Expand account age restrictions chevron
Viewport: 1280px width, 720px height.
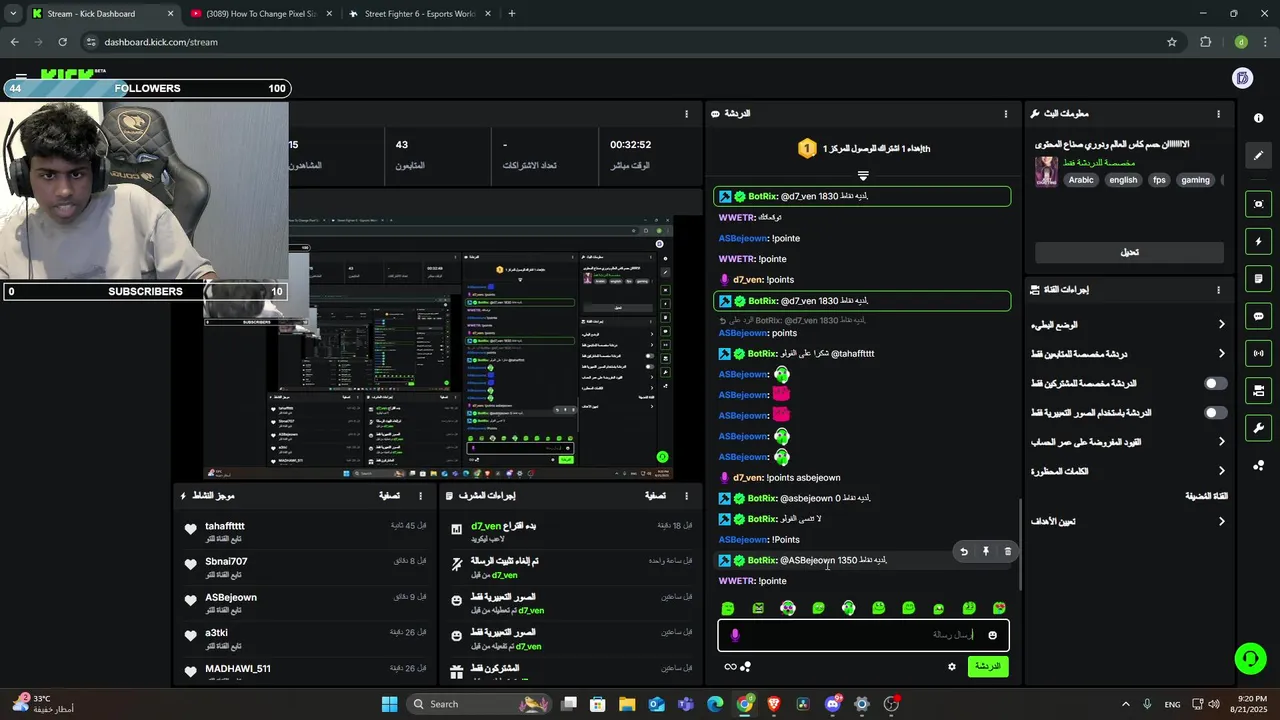pos(1221,441)
